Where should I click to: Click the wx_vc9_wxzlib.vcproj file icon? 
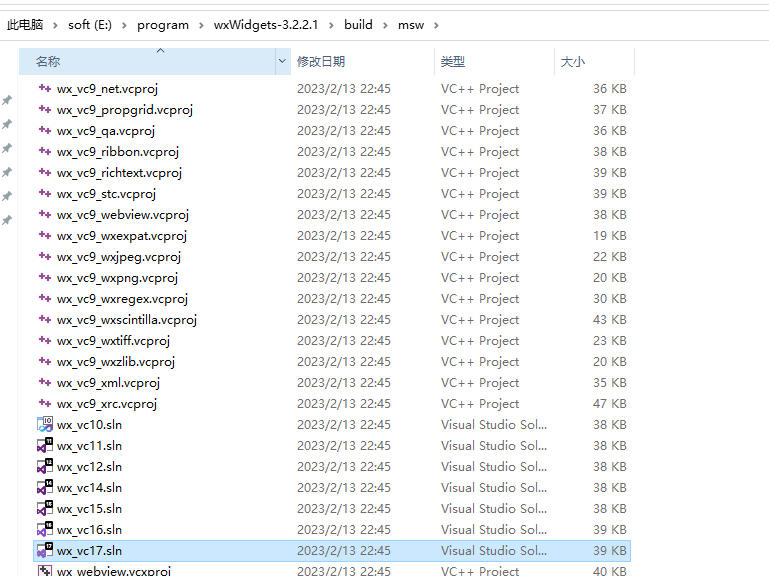pyautogui.click(x=45, y=362)
